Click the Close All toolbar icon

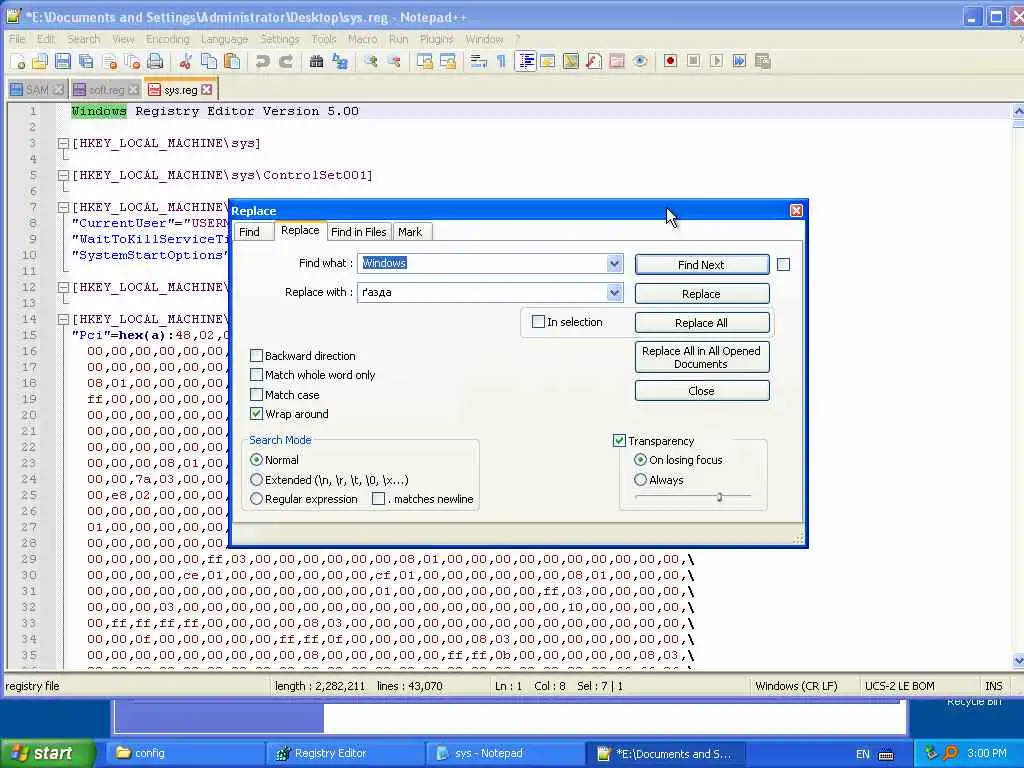tap(133, 61)
